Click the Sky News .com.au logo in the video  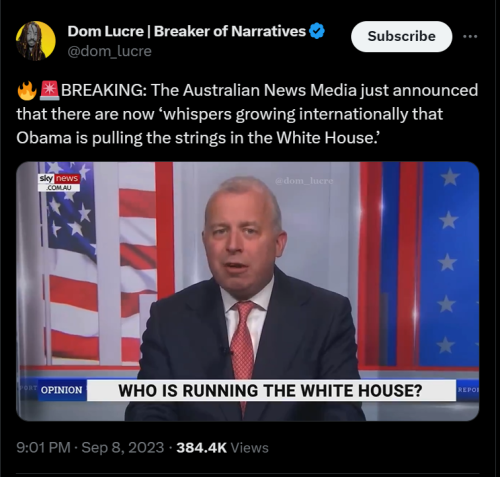(x=59, y=183)
